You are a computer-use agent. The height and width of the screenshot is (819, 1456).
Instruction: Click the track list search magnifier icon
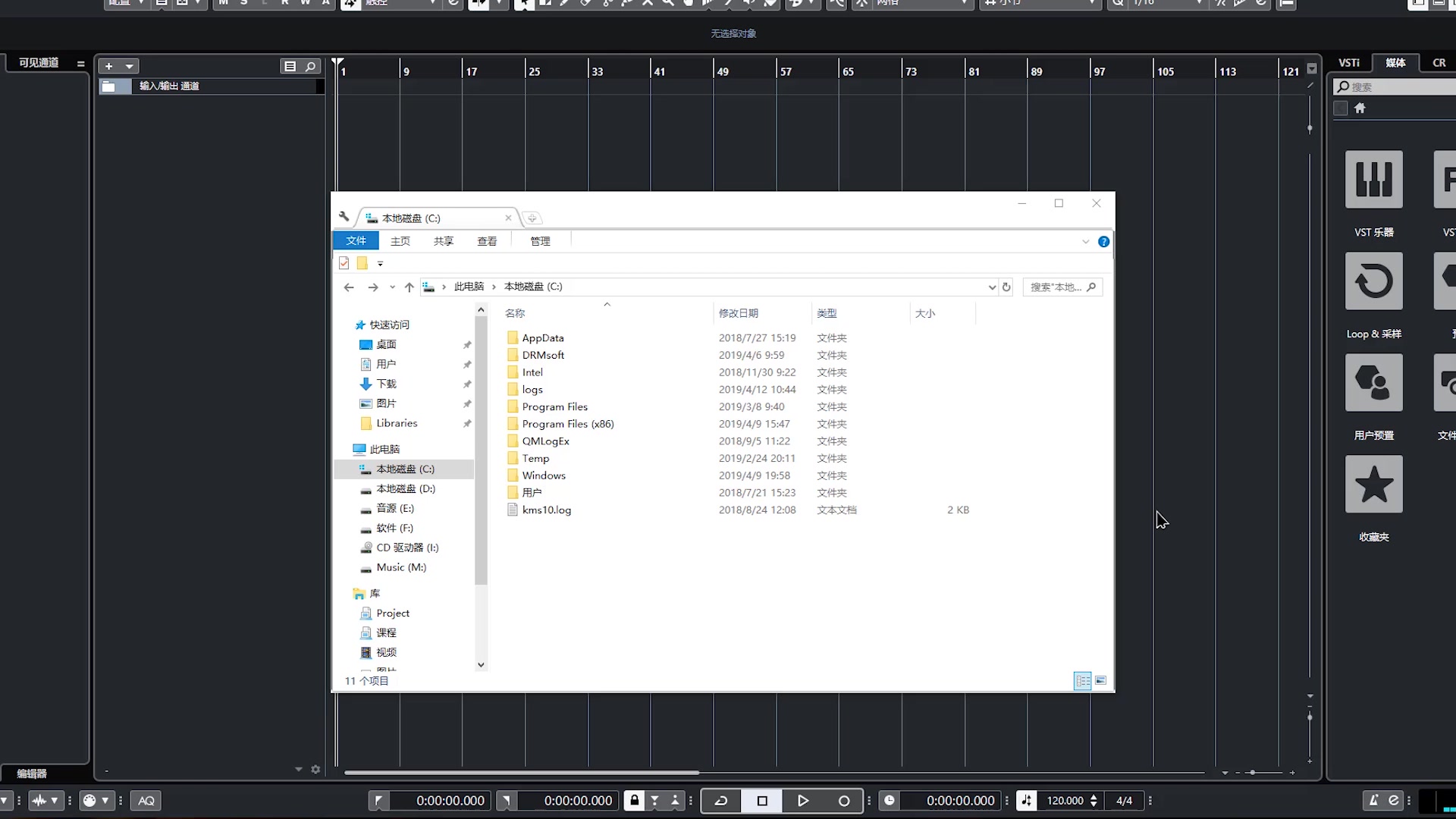coord(310,67)
